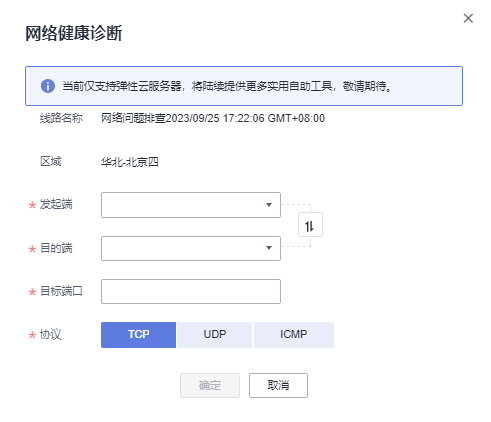Image resolution: width=491 pixels, height=422 pixels.
Task: Click the 华北-北京四 region value
Action: tap(130, 162)
